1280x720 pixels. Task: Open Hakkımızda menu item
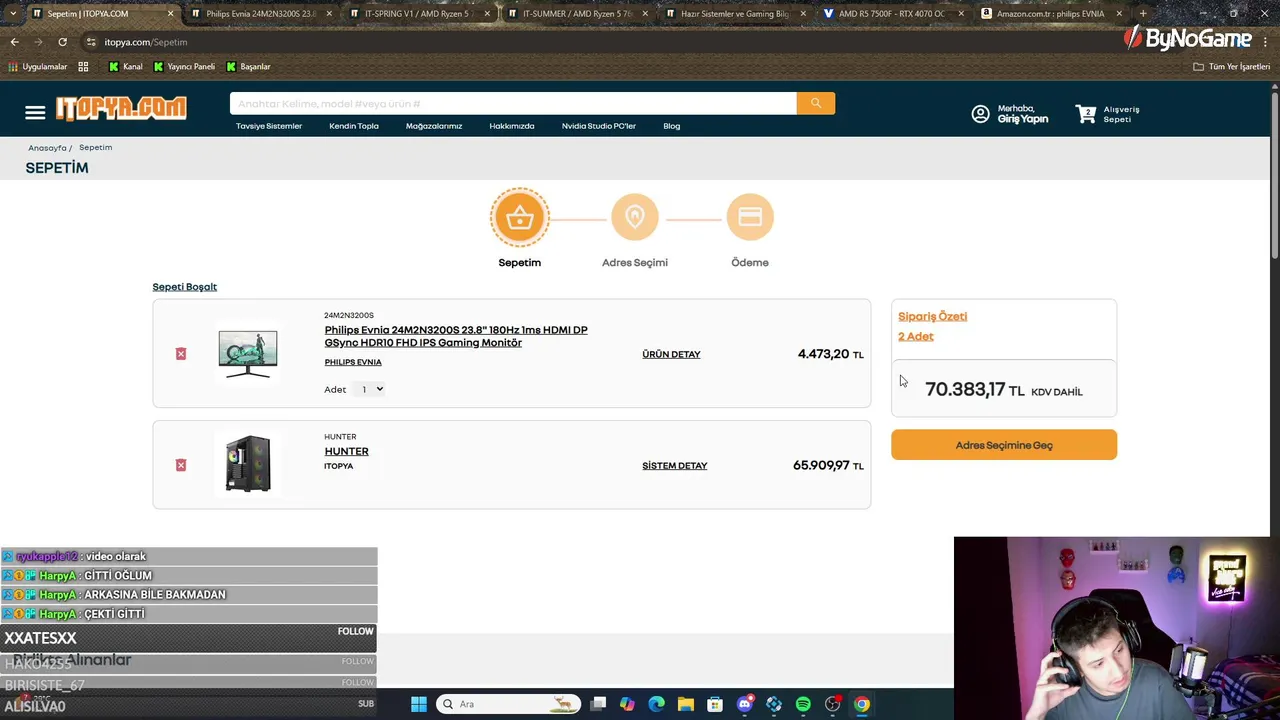click(512, 126)
